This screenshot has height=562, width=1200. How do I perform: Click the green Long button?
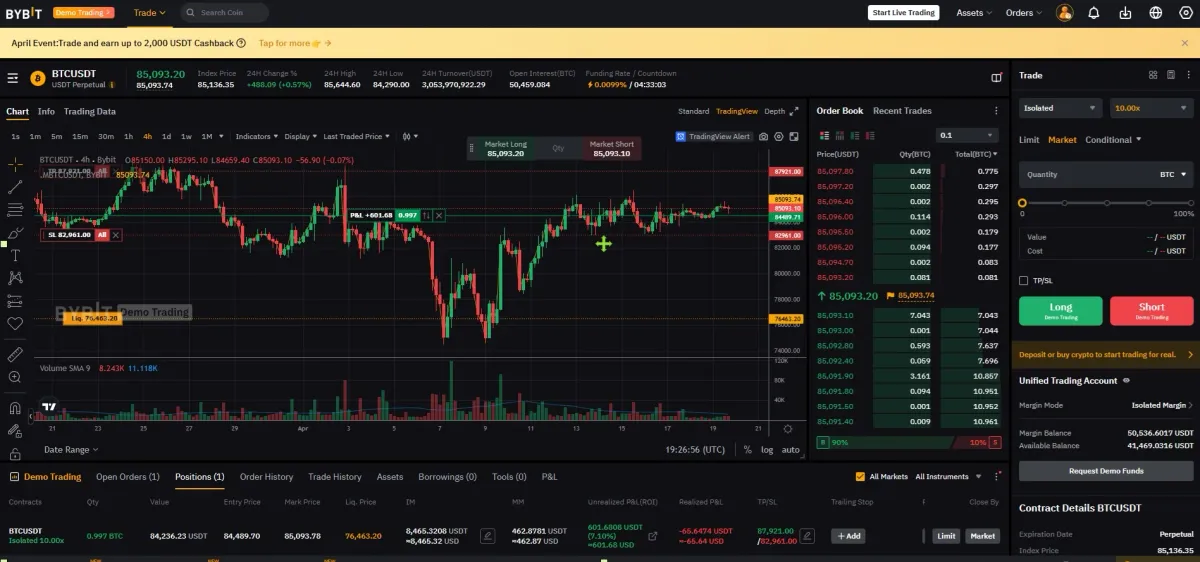1061,311
